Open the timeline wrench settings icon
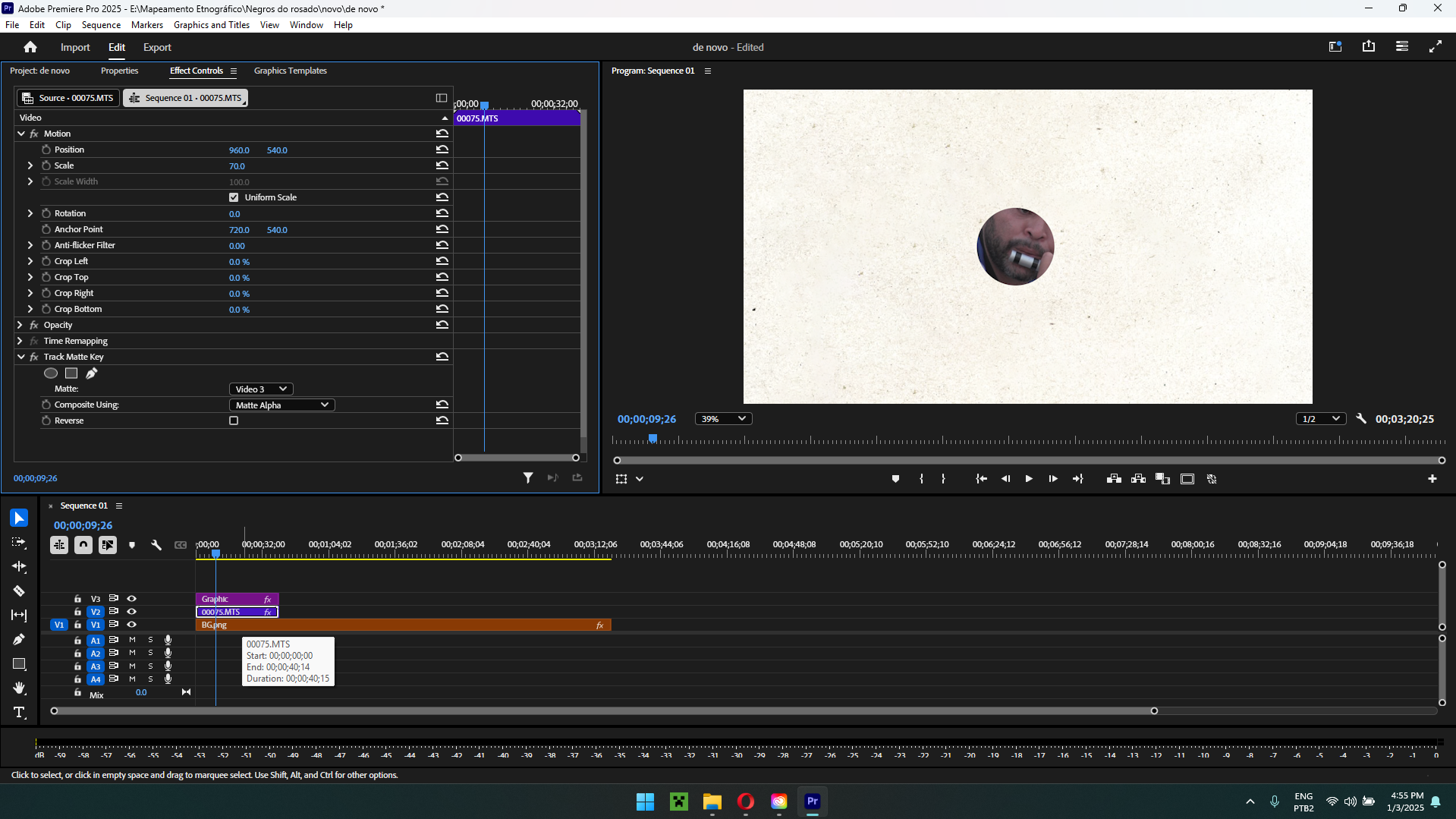Image resolution: width=1456 pixels, height=819 pixels. click(x=157, y=546)
